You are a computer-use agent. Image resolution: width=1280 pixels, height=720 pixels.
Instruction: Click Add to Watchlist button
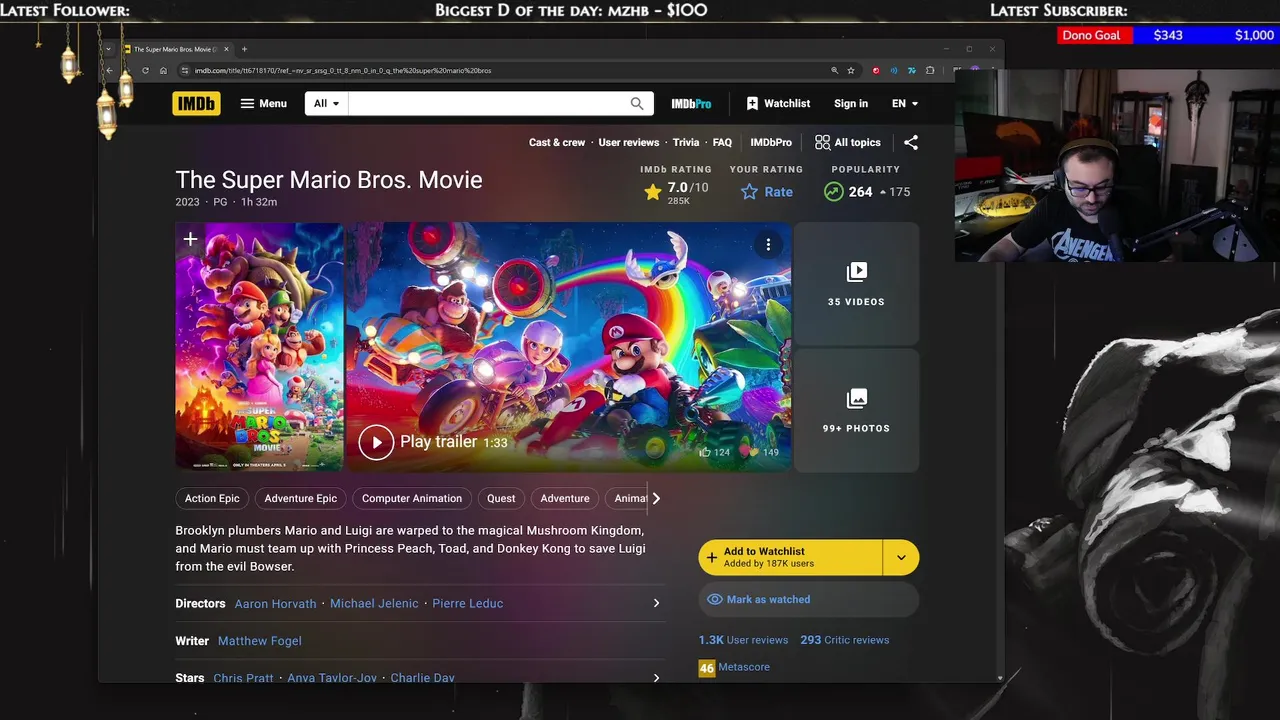point(790,557)
